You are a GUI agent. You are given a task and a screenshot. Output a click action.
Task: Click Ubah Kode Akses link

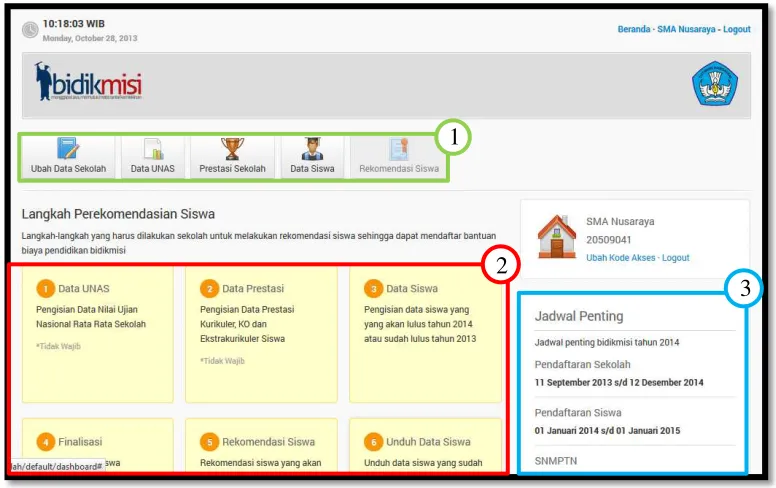point(621,257)
